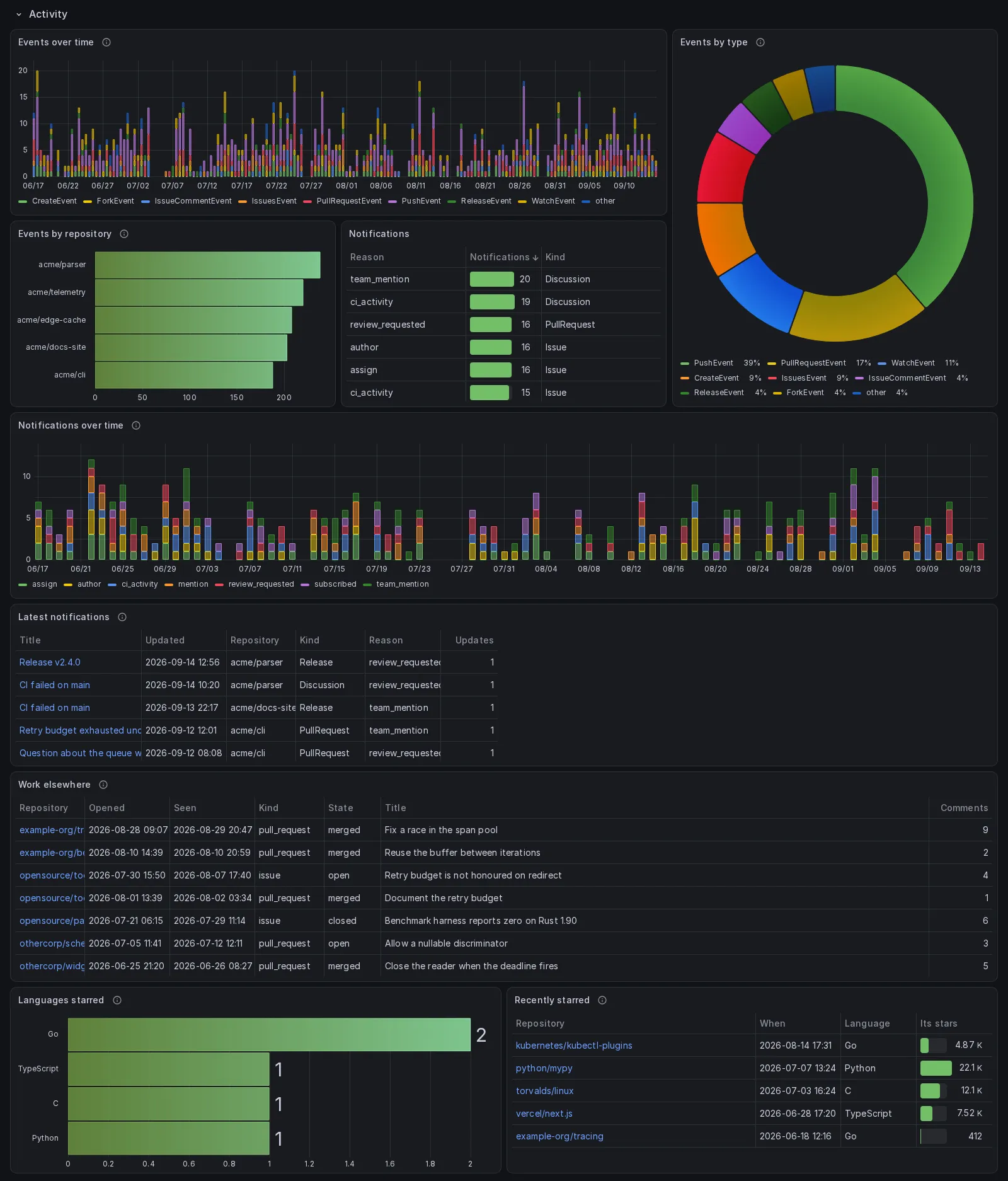Select 'Benchmark harness reports zero on Rust 1.90'

pos(481,921)
